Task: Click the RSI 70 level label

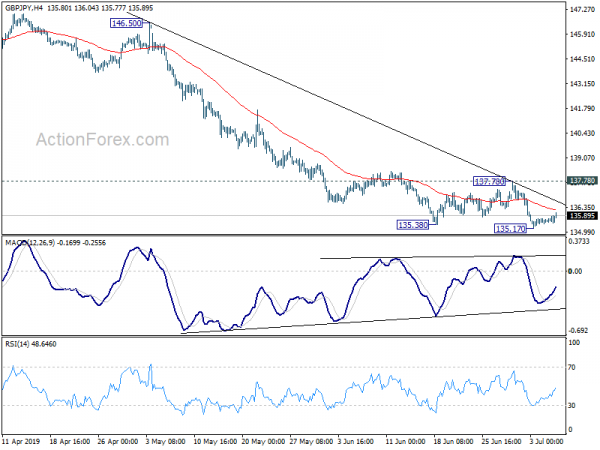Action: click(x=572, y=367)
